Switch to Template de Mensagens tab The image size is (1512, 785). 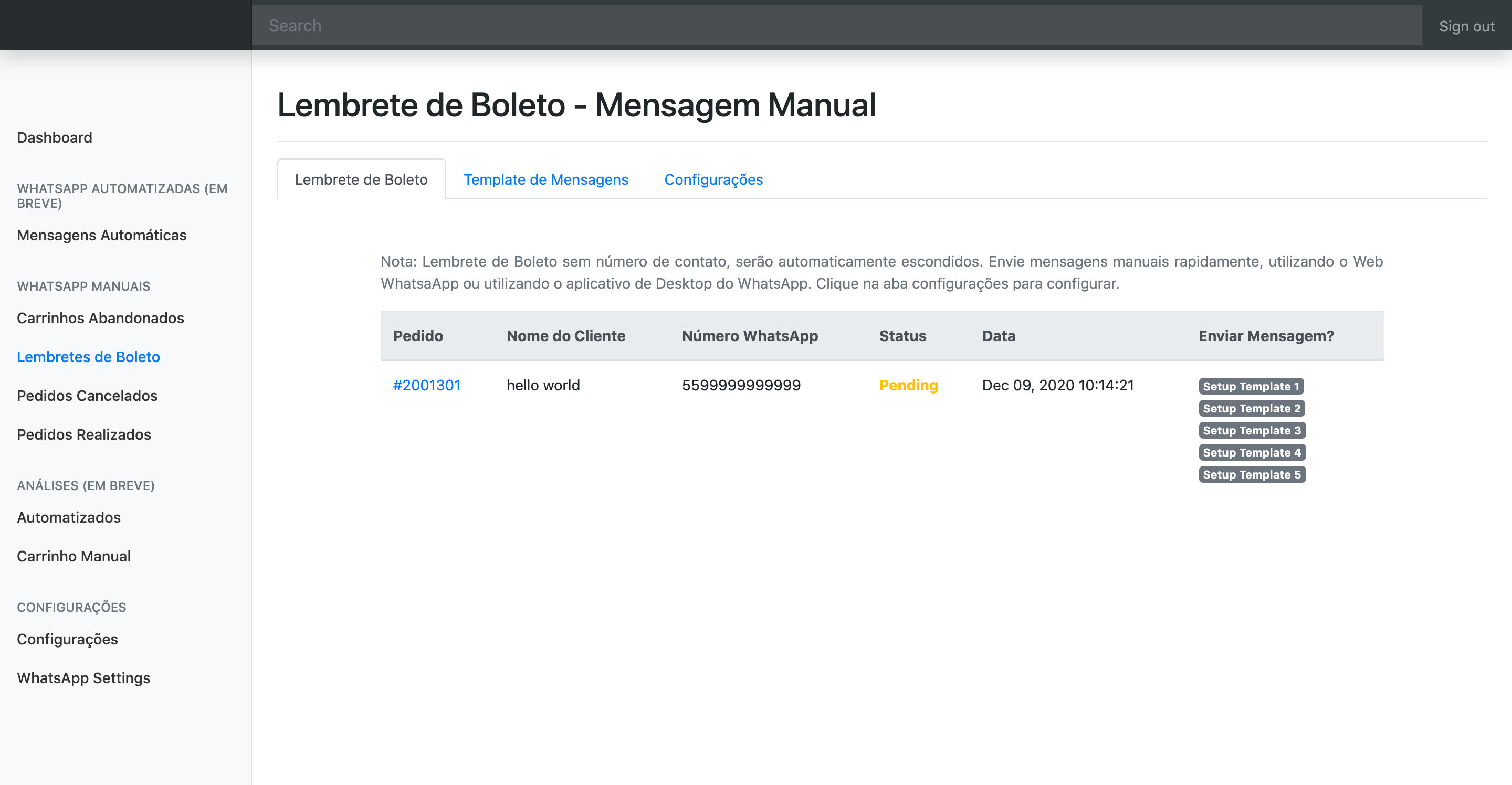(545, 179)
